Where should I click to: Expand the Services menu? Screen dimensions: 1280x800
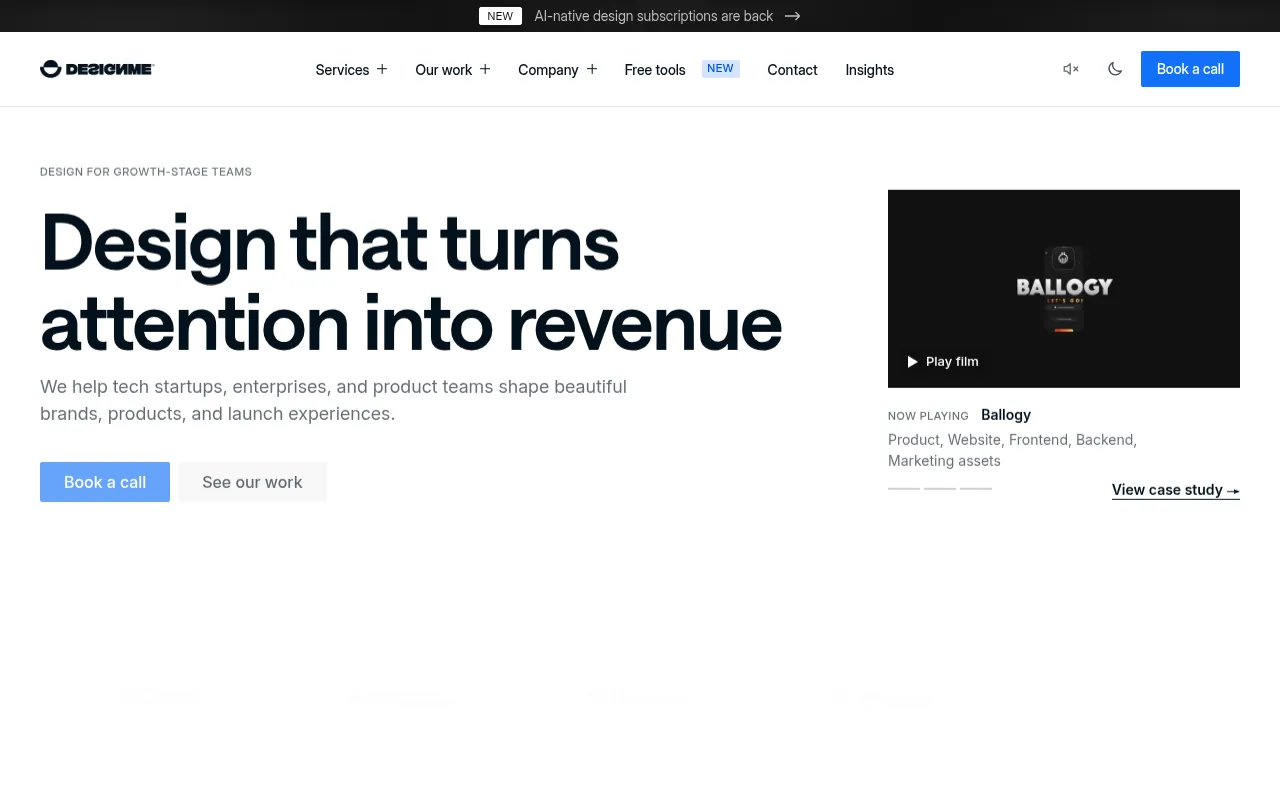(x=351, y=70)
